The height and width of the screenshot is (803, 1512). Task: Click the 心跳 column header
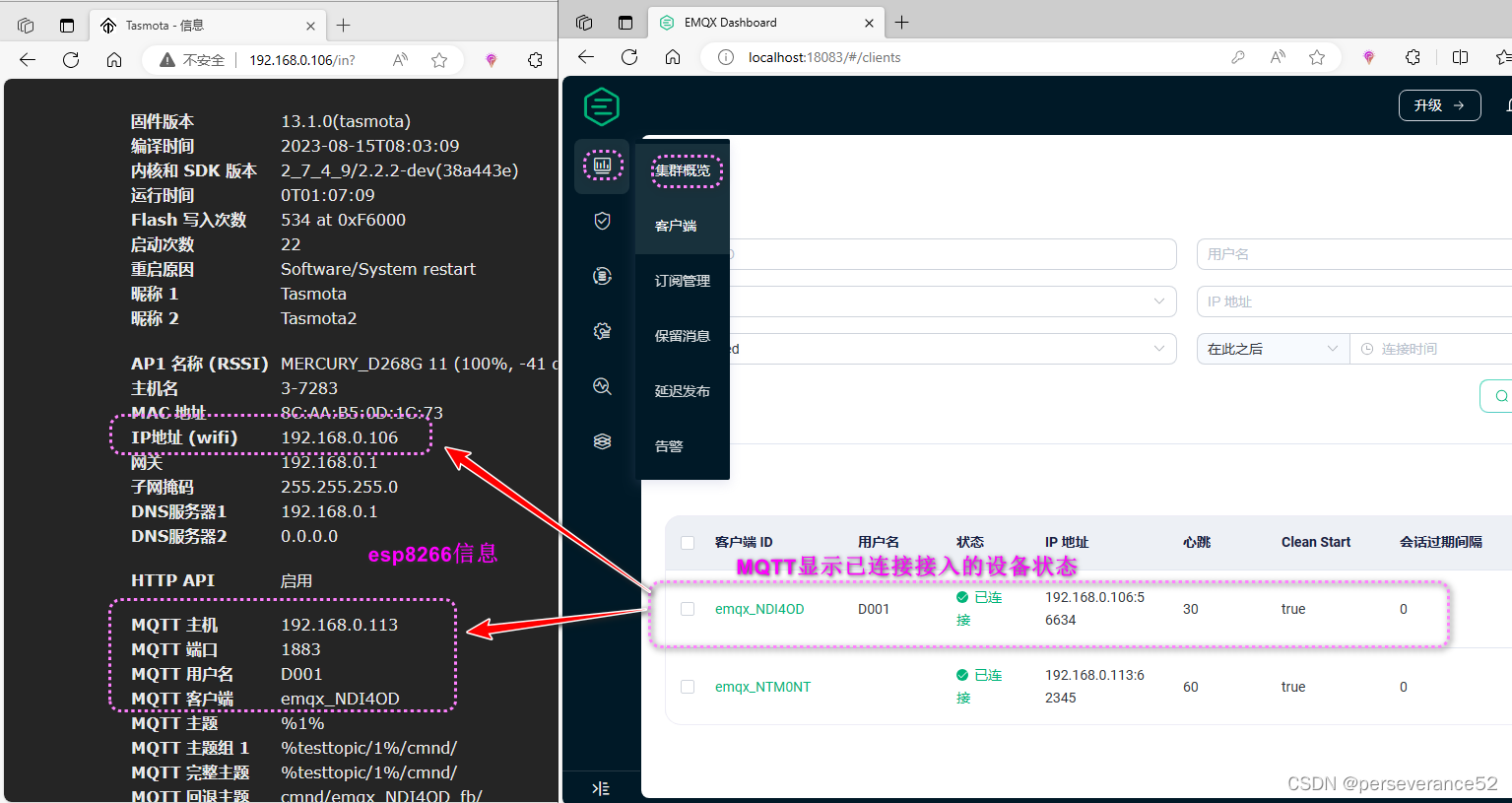pyautogui.click(x=1197, y=542)
